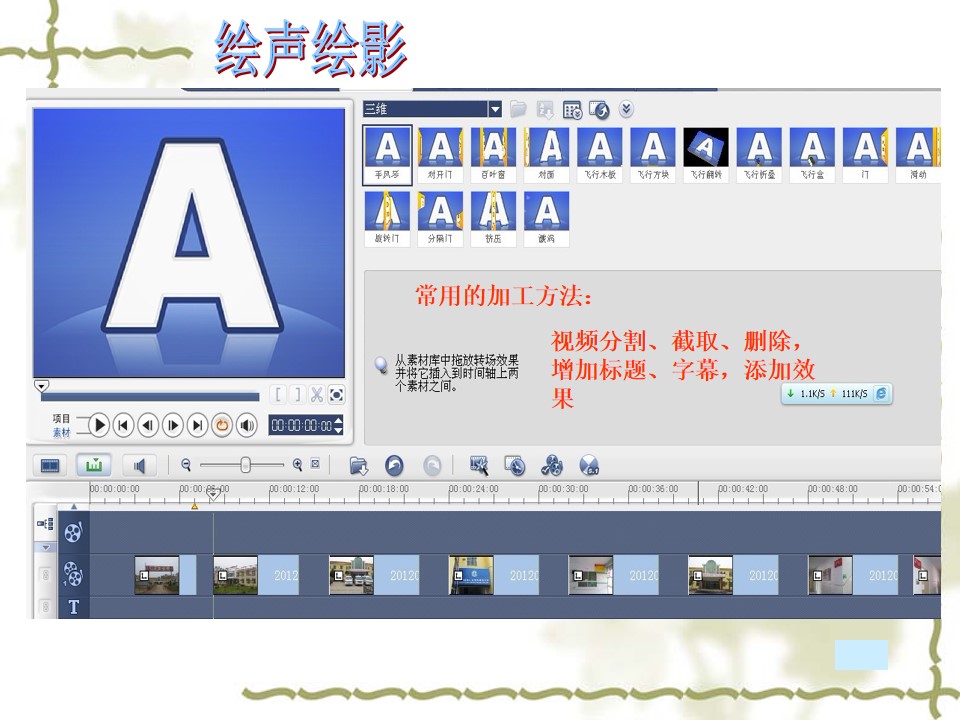Switch preview mode to 项目
The image size is (960, 720).
(61, 418)
